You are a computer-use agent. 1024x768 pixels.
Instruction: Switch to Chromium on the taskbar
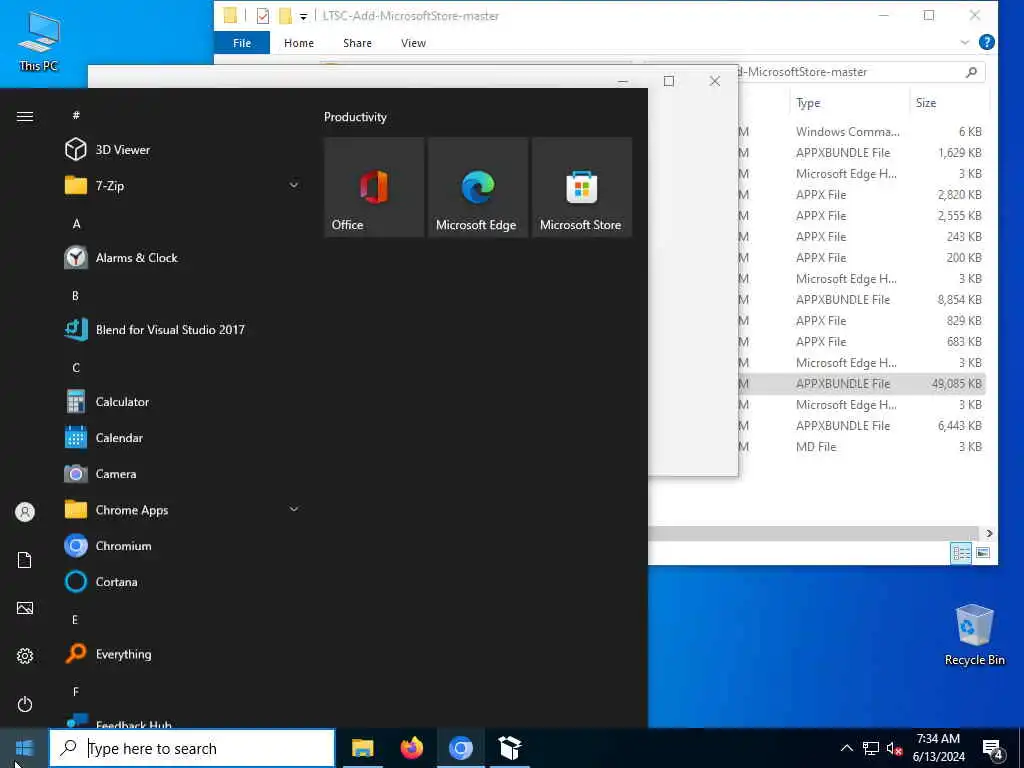(x=460, y=748)
